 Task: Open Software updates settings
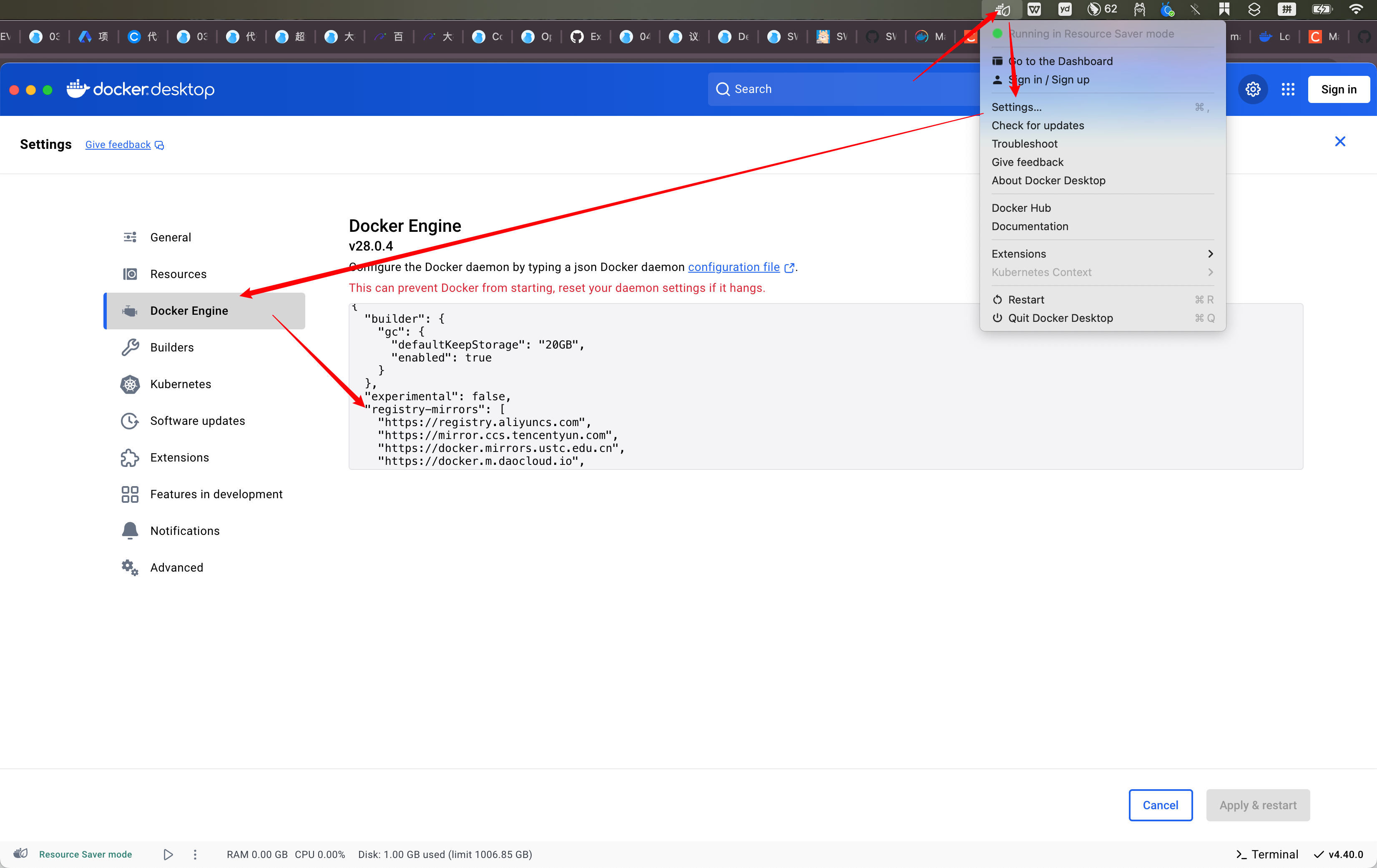coord(197,420)
